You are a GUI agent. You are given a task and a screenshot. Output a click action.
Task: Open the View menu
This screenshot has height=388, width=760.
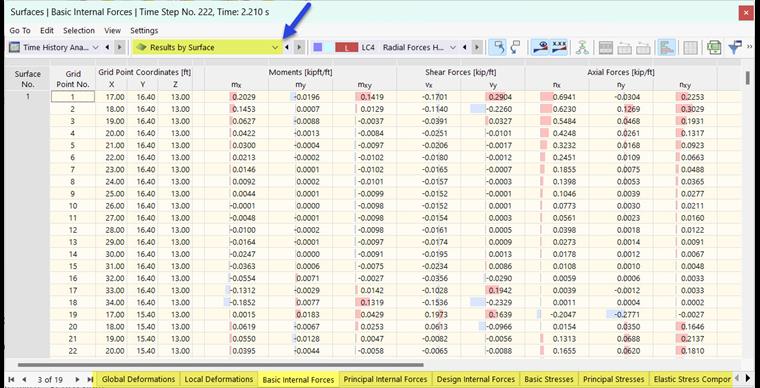point(112,31)
